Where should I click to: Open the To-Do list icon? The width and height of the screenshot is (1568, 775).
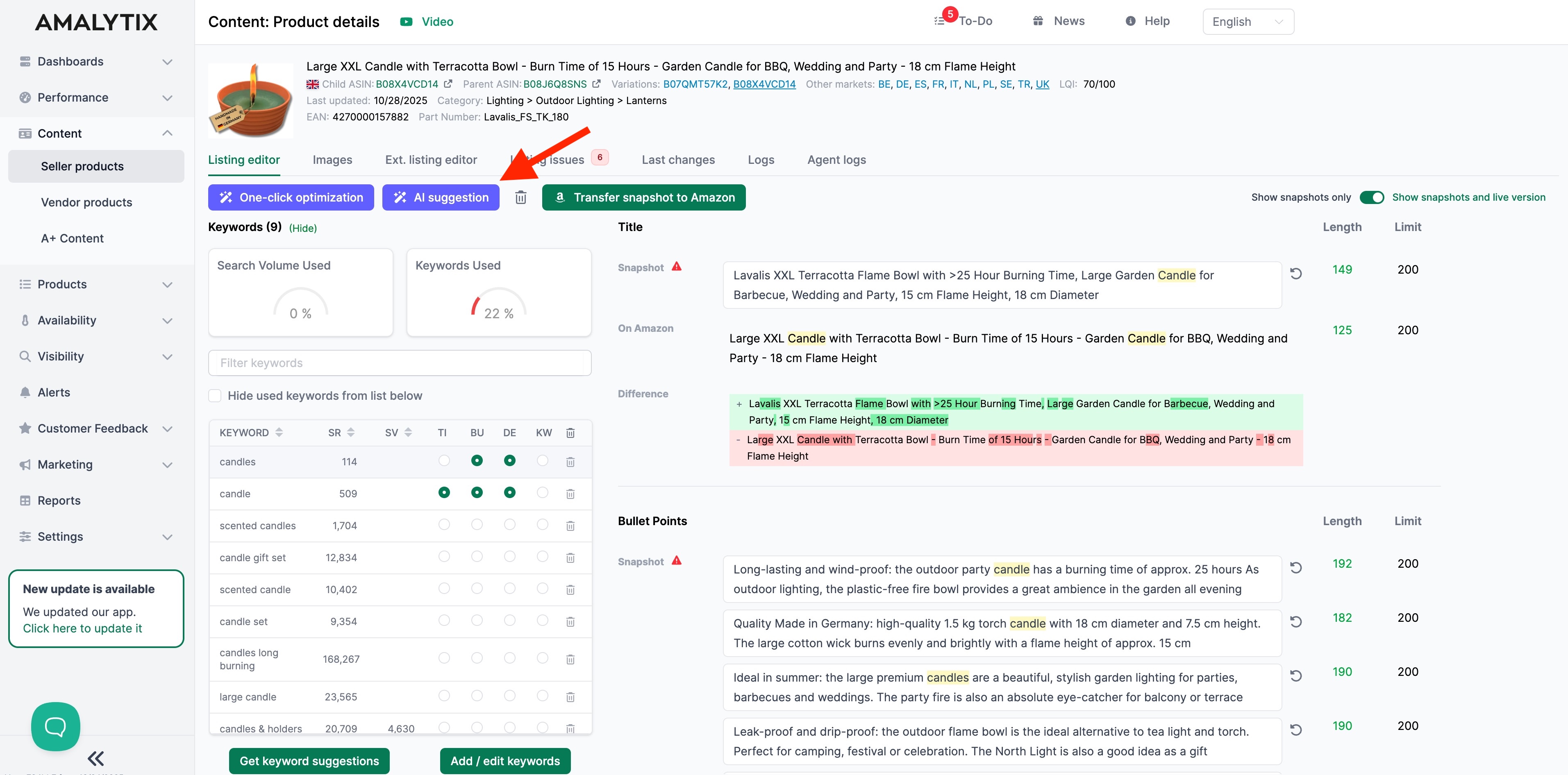pyautogui.click(x=940, y=20)
